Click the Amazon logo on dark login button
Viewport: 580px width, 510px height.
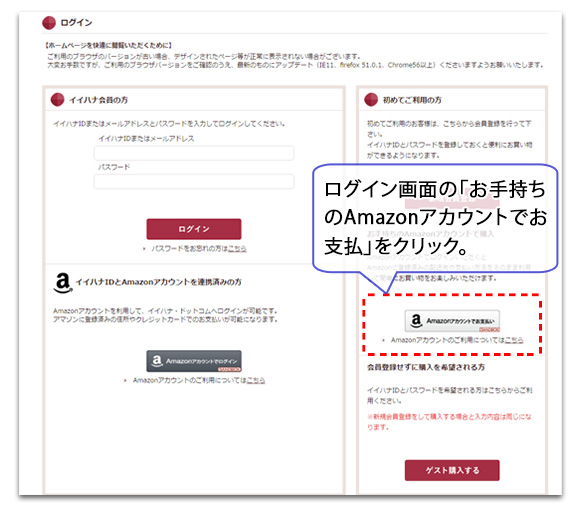(157, 360)
